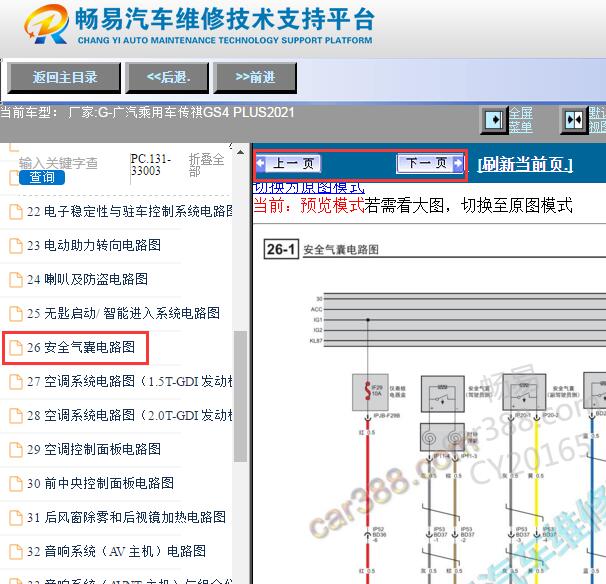Switch to original image mode link
This screenshot has width=606, height=584.
coord(308,188)
